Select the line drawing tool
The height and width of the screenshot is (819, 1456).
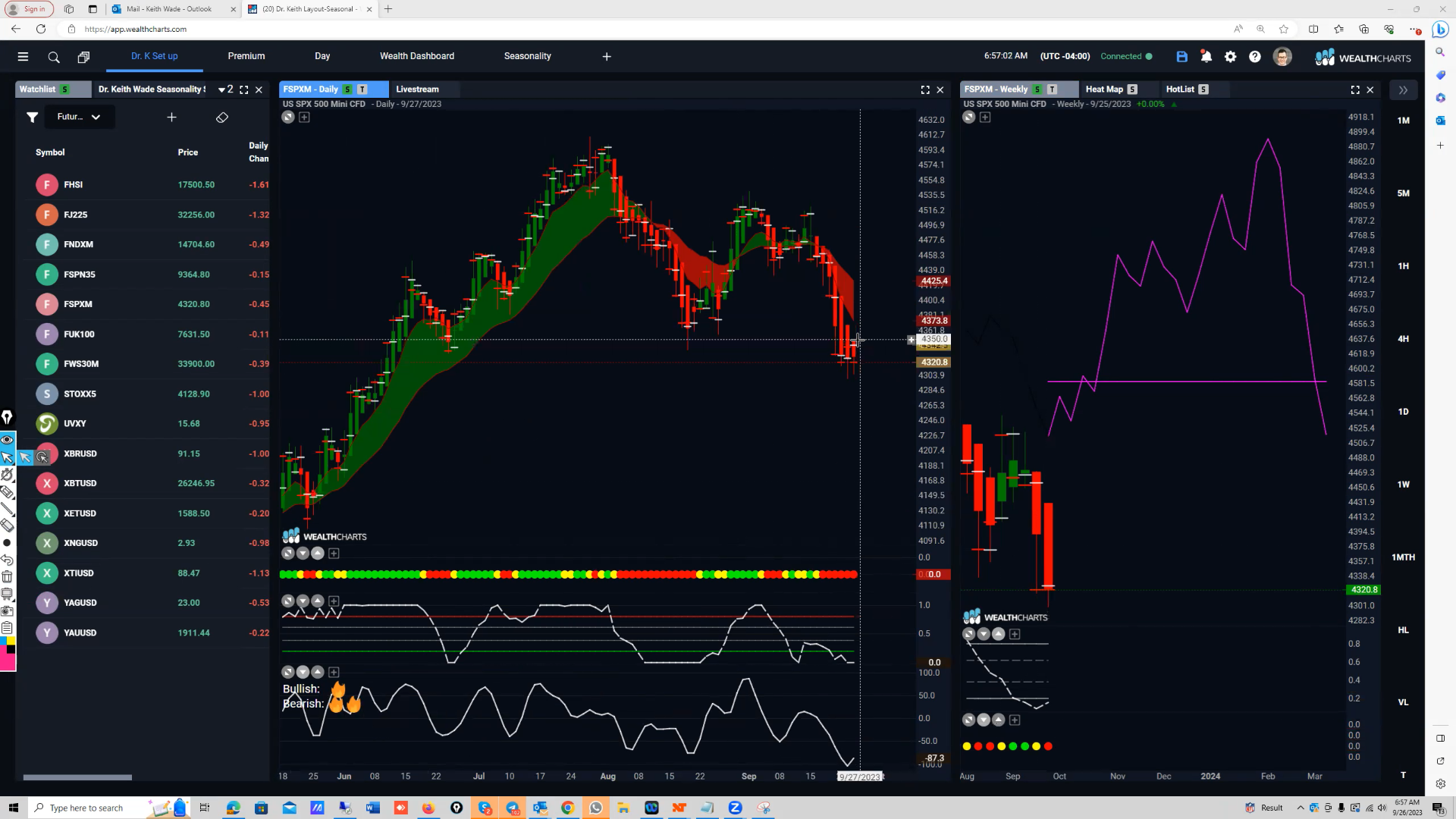7,508
